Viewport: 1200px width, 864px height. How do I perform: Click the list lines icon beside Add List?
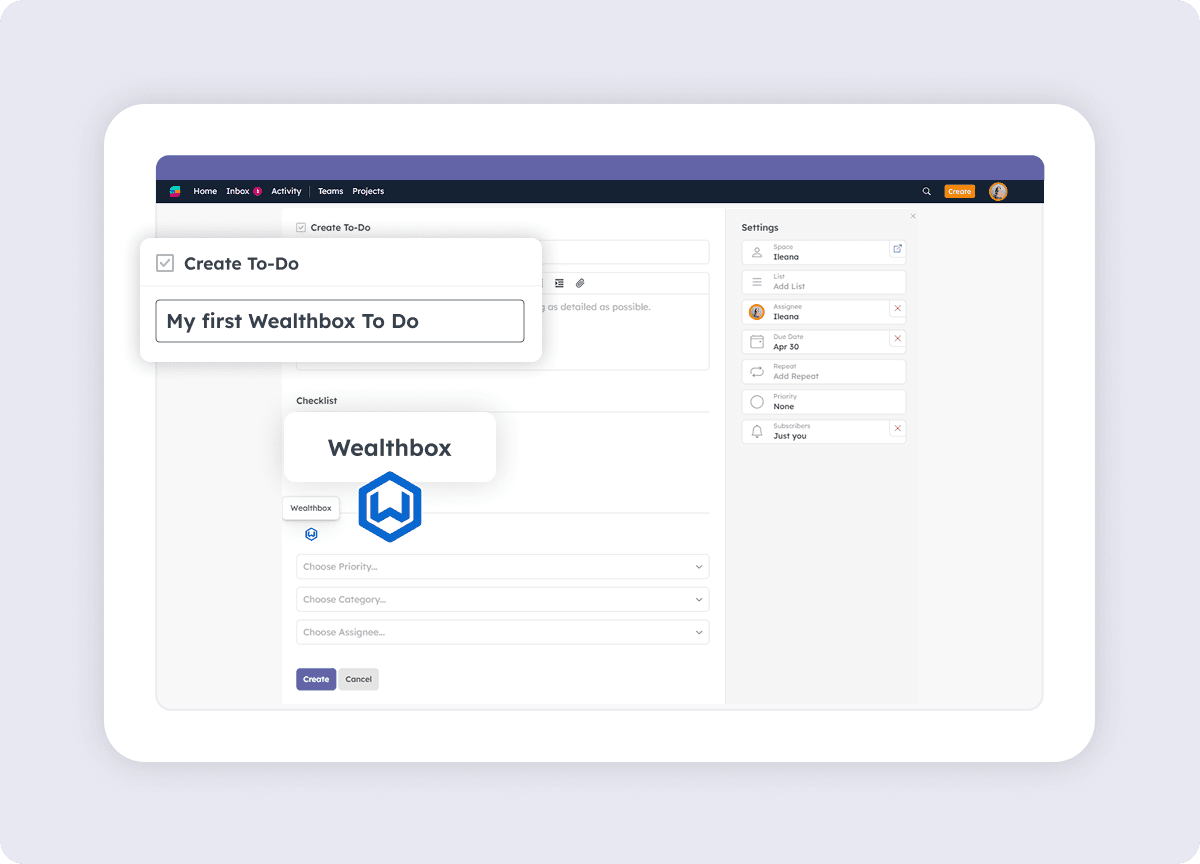tap(757, 282)
